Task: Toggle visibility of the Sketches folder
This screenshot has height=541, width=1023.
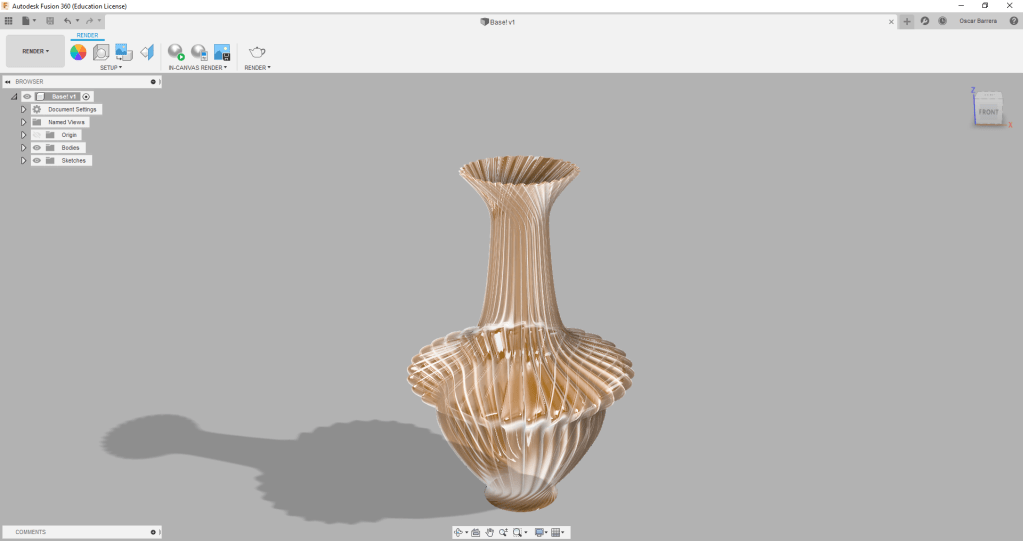Action: (37, 161)
